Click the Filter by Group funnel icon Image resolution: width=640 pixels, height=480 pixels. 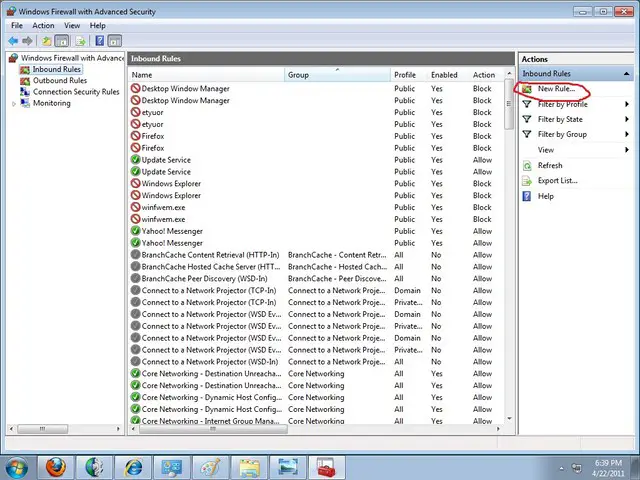click(x=527, y=134)
